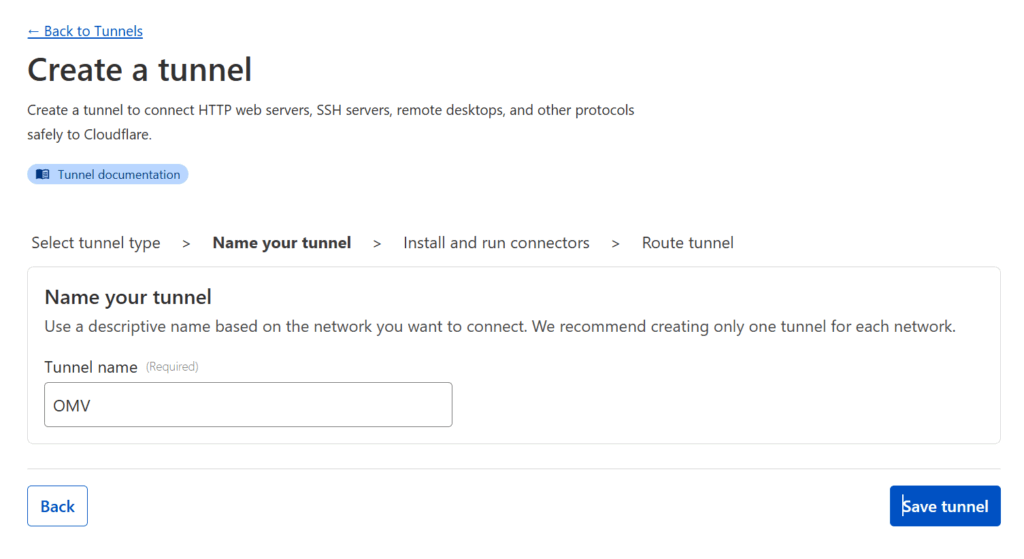1024x559 pixels.
Task: Click the Back button
Action: pyautogui.click(x=57, y=506)
